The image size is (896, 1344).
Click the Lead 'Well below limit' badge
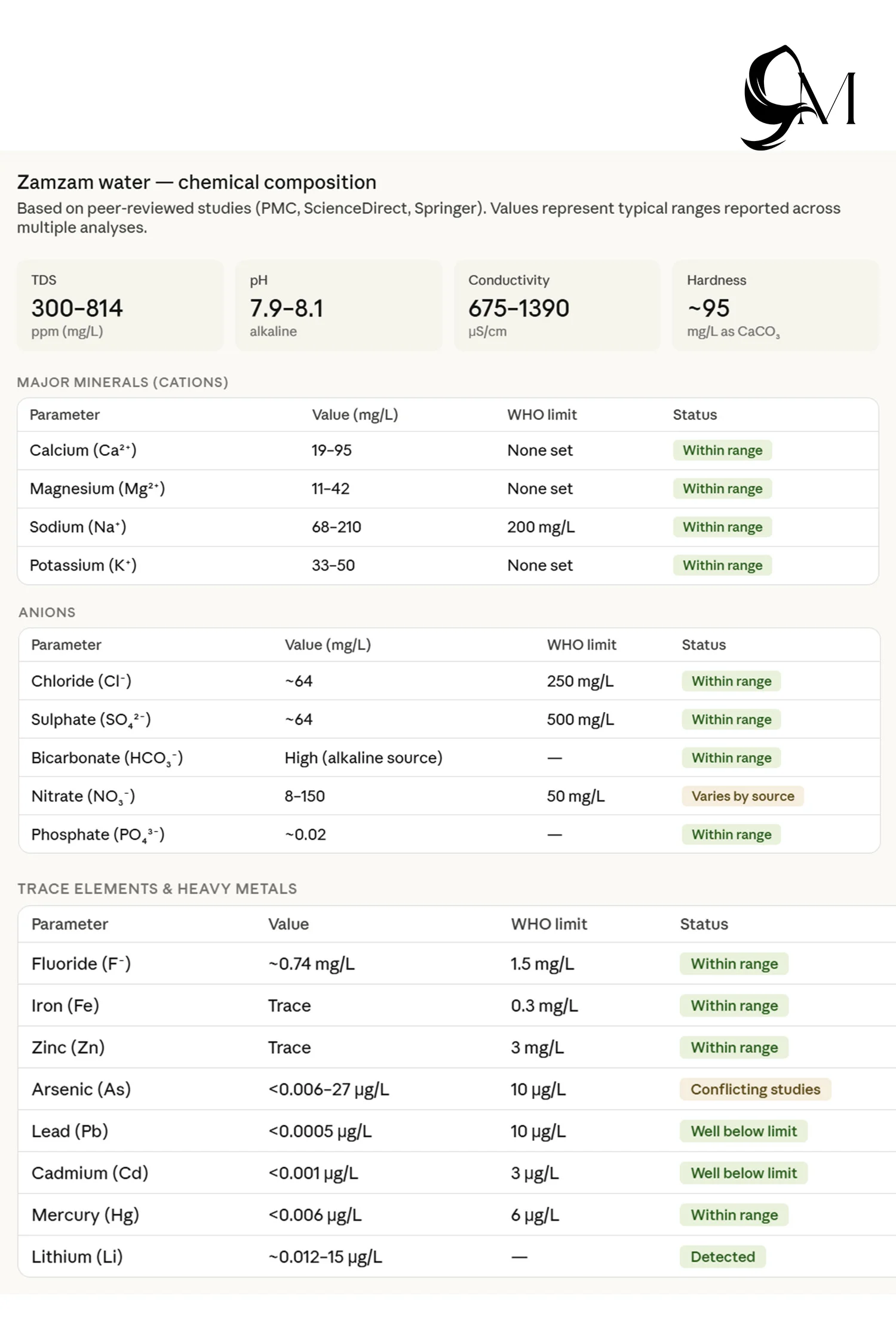click(x=743, y=1131)
